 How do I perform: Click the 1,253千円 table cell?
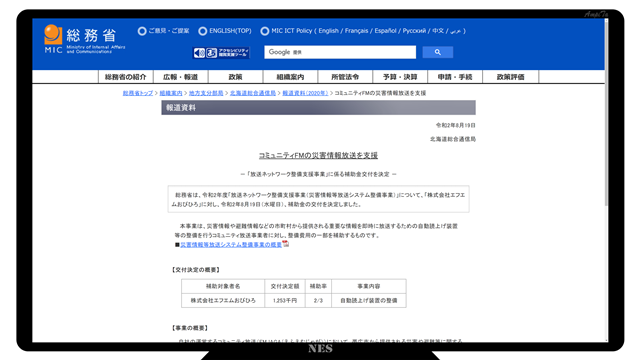tap(285, 300)
